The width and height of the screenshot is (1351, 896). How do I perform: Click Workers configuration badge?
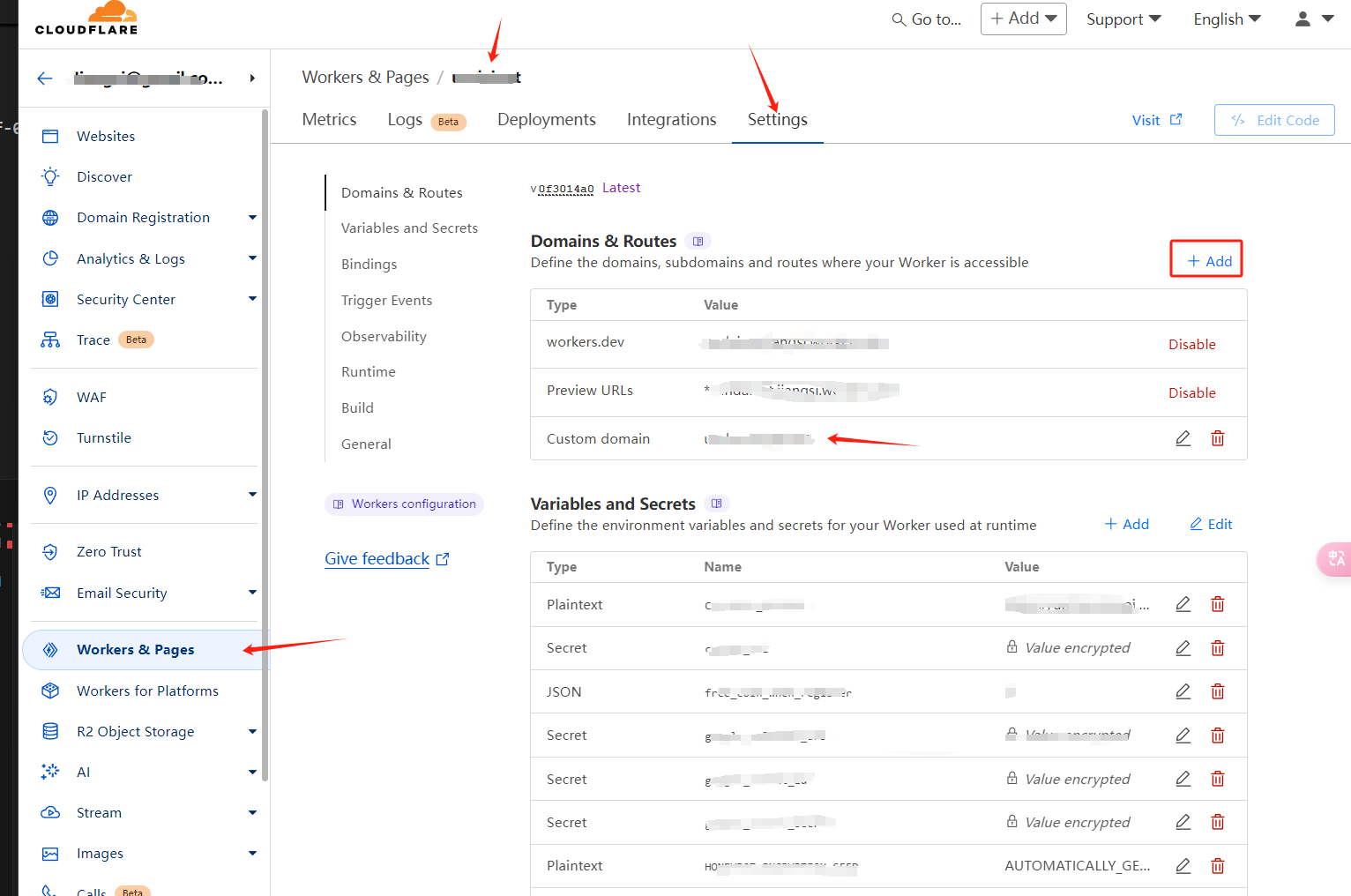coord(404,504)
